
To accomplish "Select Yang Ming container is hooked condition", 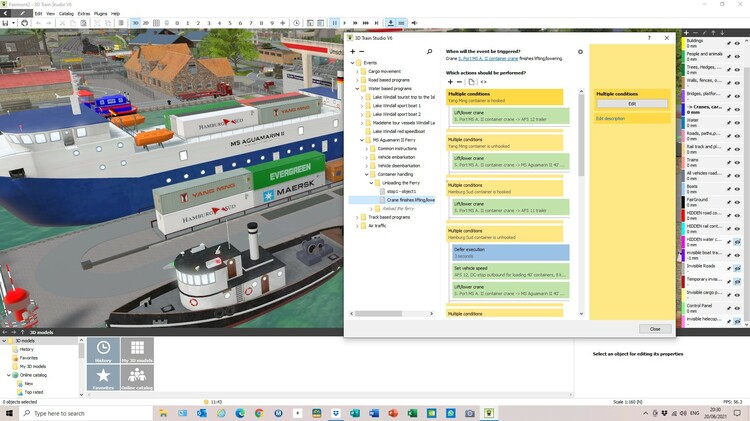I will point(505,97).
